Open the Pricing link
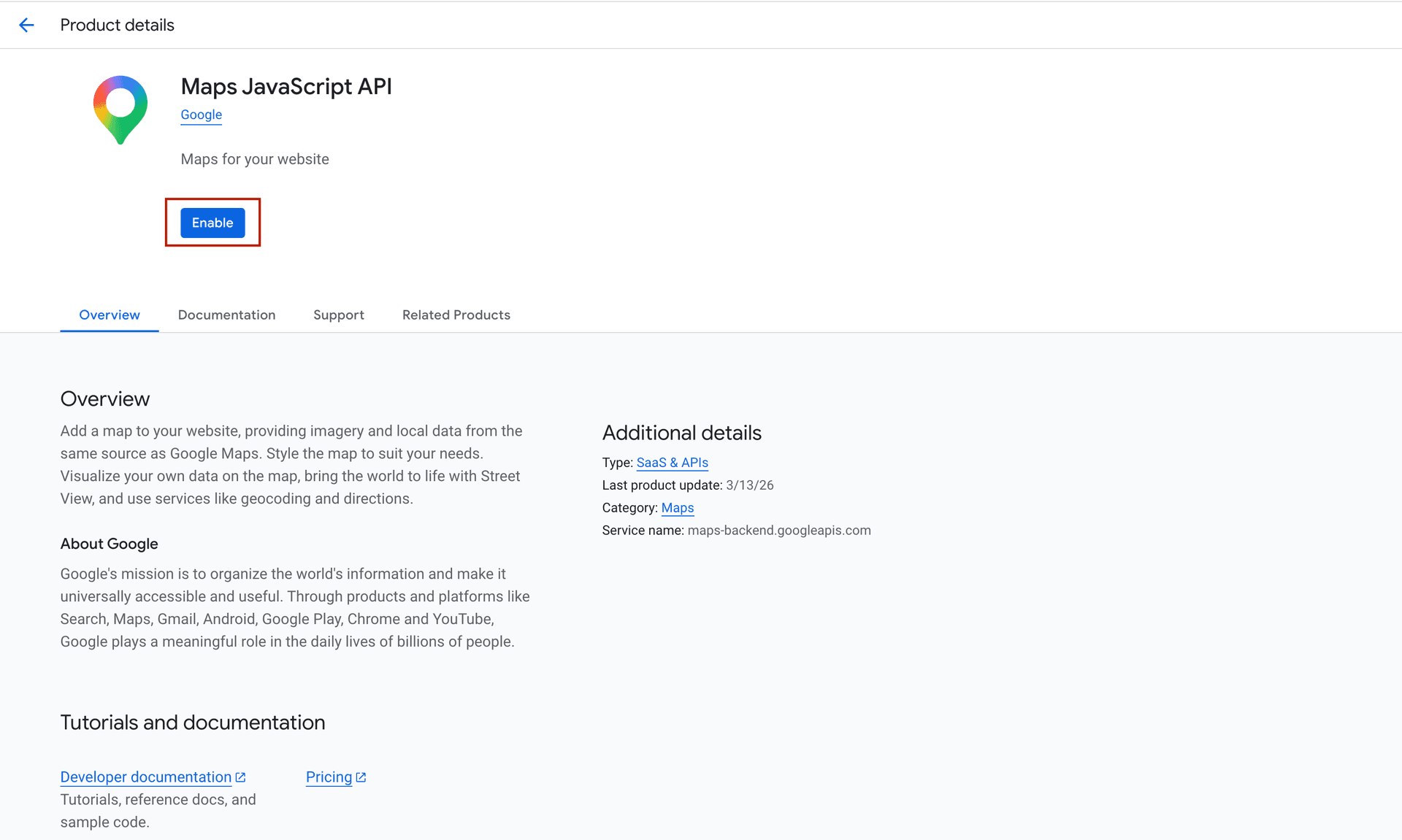This screenshot has height=840, width=1402. pyautogui.click(x=328, y=777)
